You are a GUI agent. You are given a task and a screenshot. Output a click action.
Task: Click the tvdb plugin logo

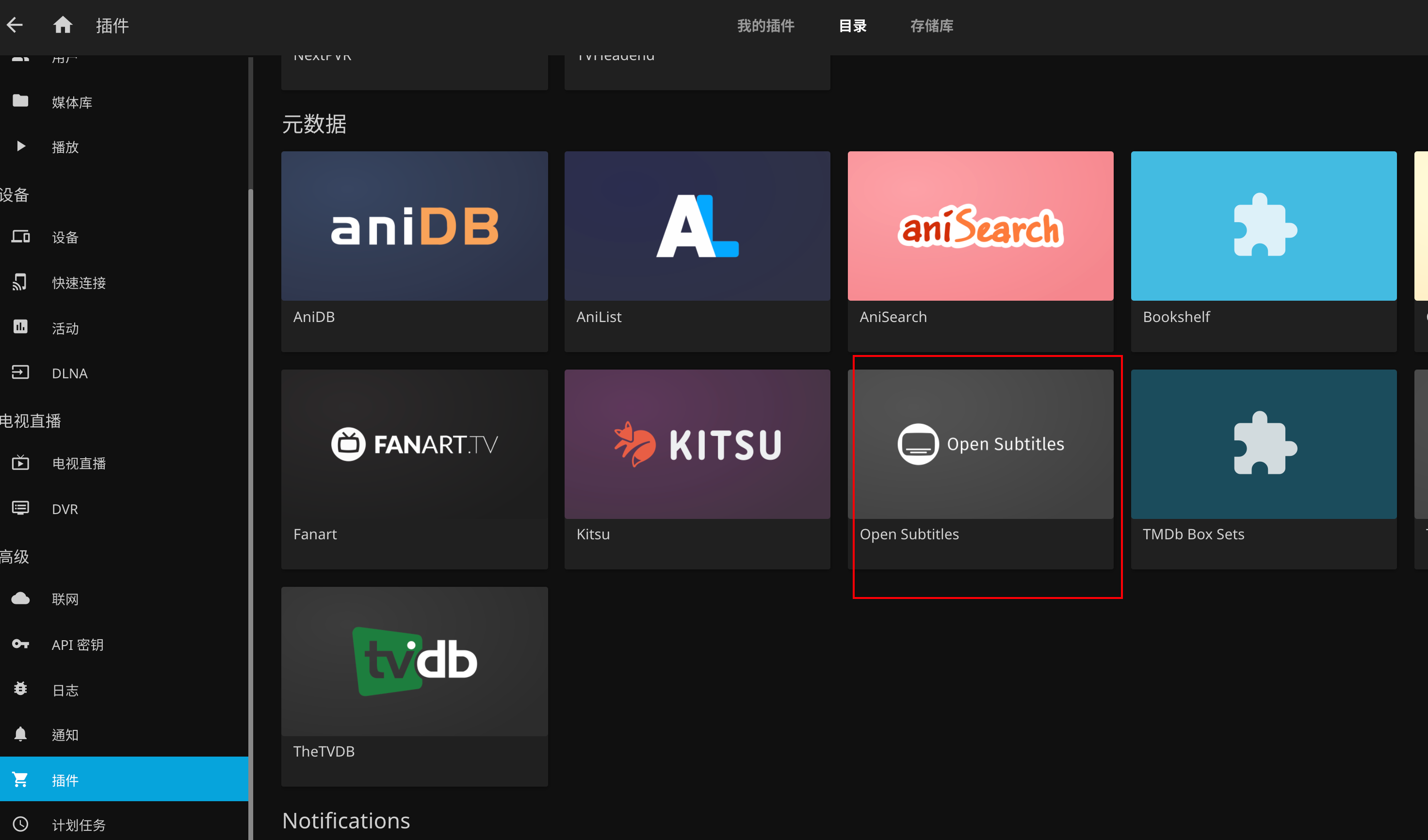(414, 661)
